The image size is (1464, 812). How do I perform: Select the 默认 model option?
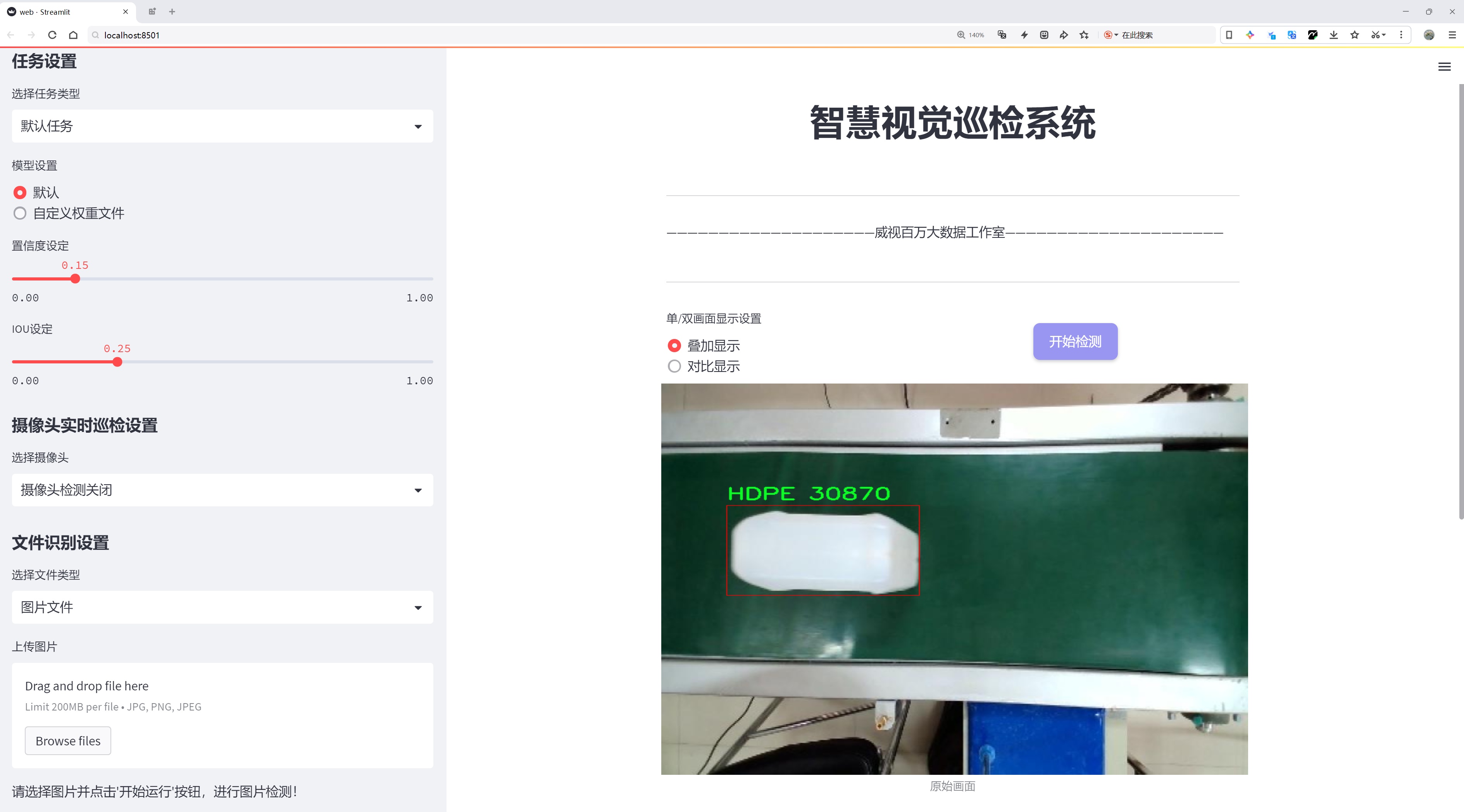20,193
